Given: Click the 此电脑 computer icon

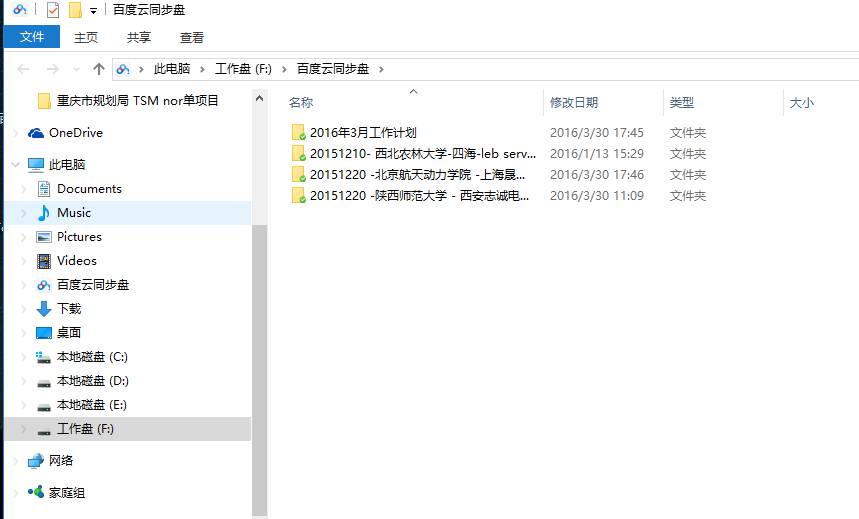Looking at the screenshot, I should pos(36,164).
